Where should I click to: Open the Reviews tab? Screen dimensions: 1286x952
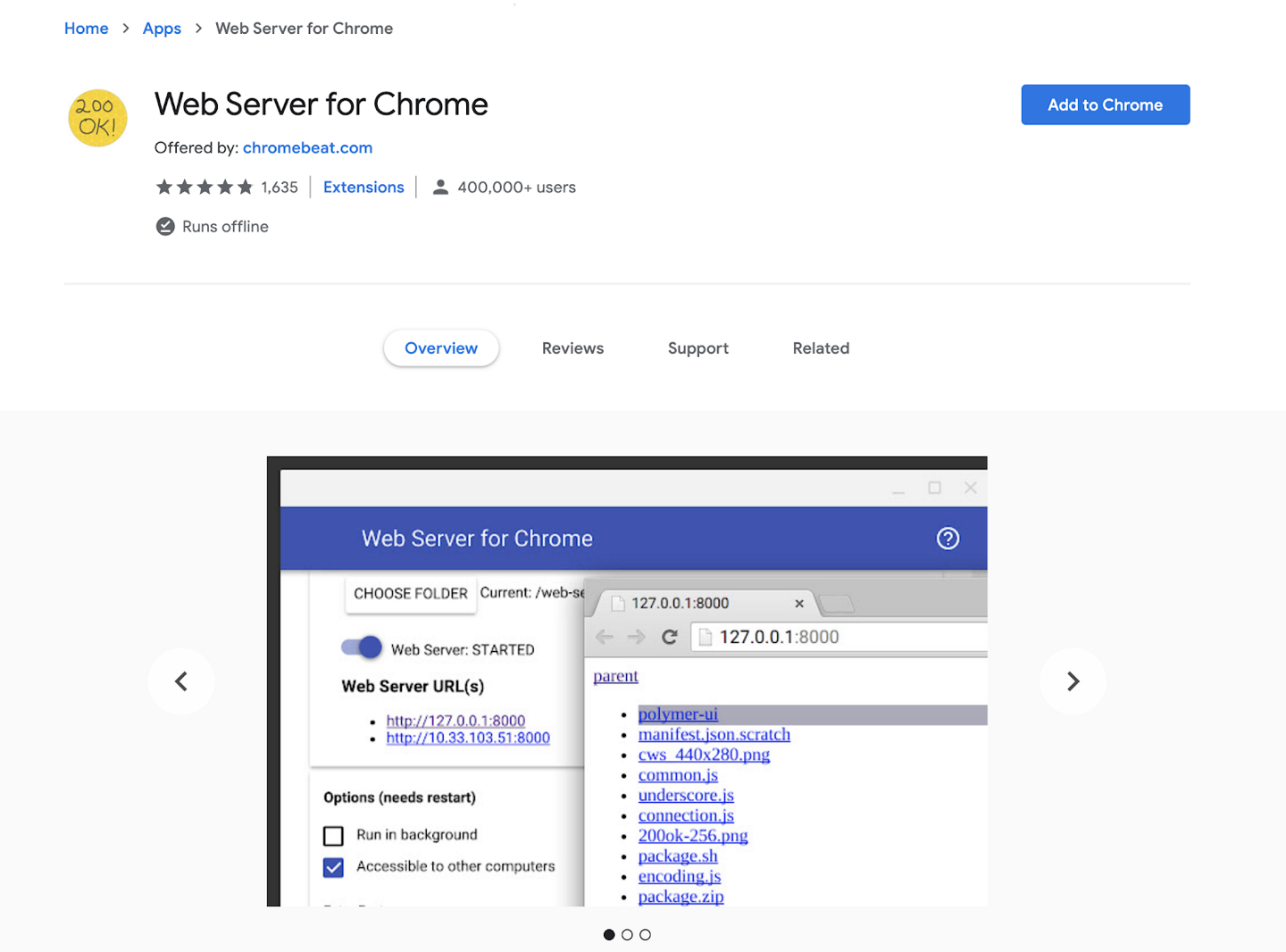(572, 348)
